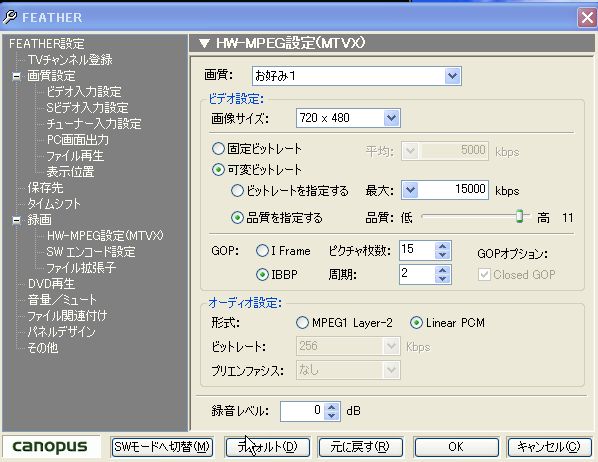
Task: Open the 最大 bitrate dropdown arrow
Action: 410,190
